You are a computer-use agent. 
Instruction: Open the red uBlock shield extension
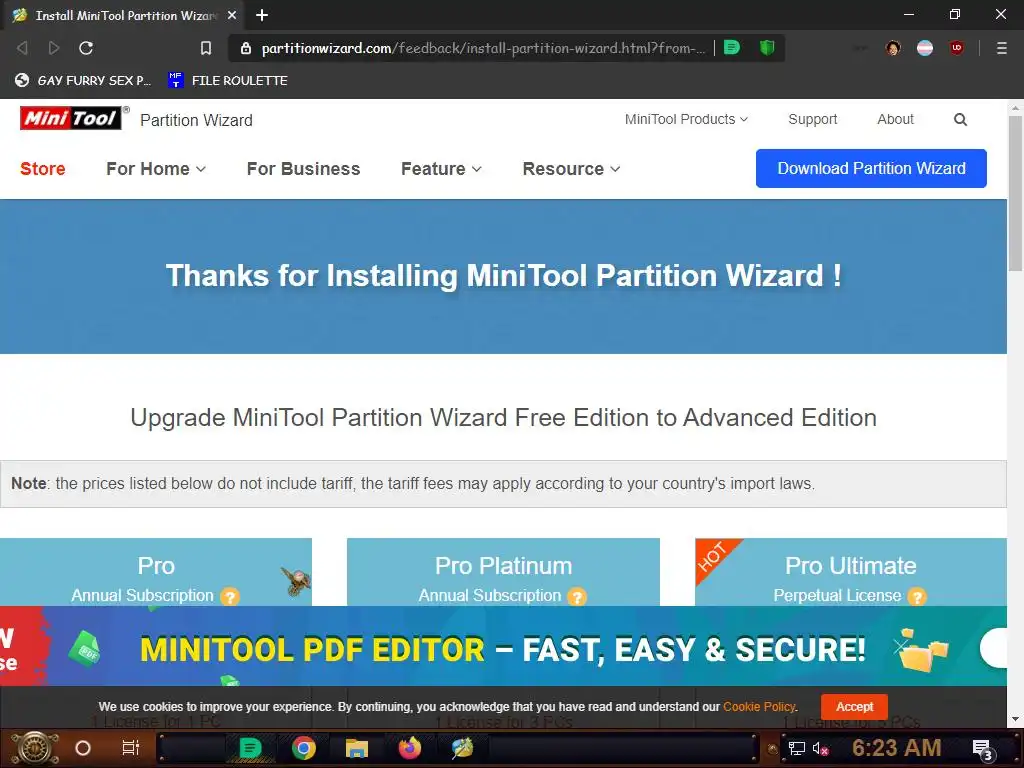click(x=957, y=48)
